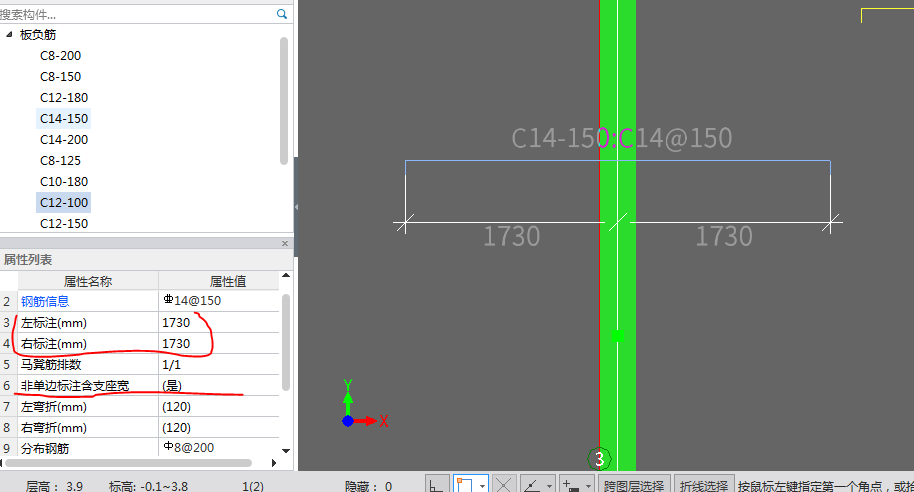Image resolution: width=914 pixels, height=492 pixels.
Task: Select C12-150 in component list
Action: click(64, 223)
